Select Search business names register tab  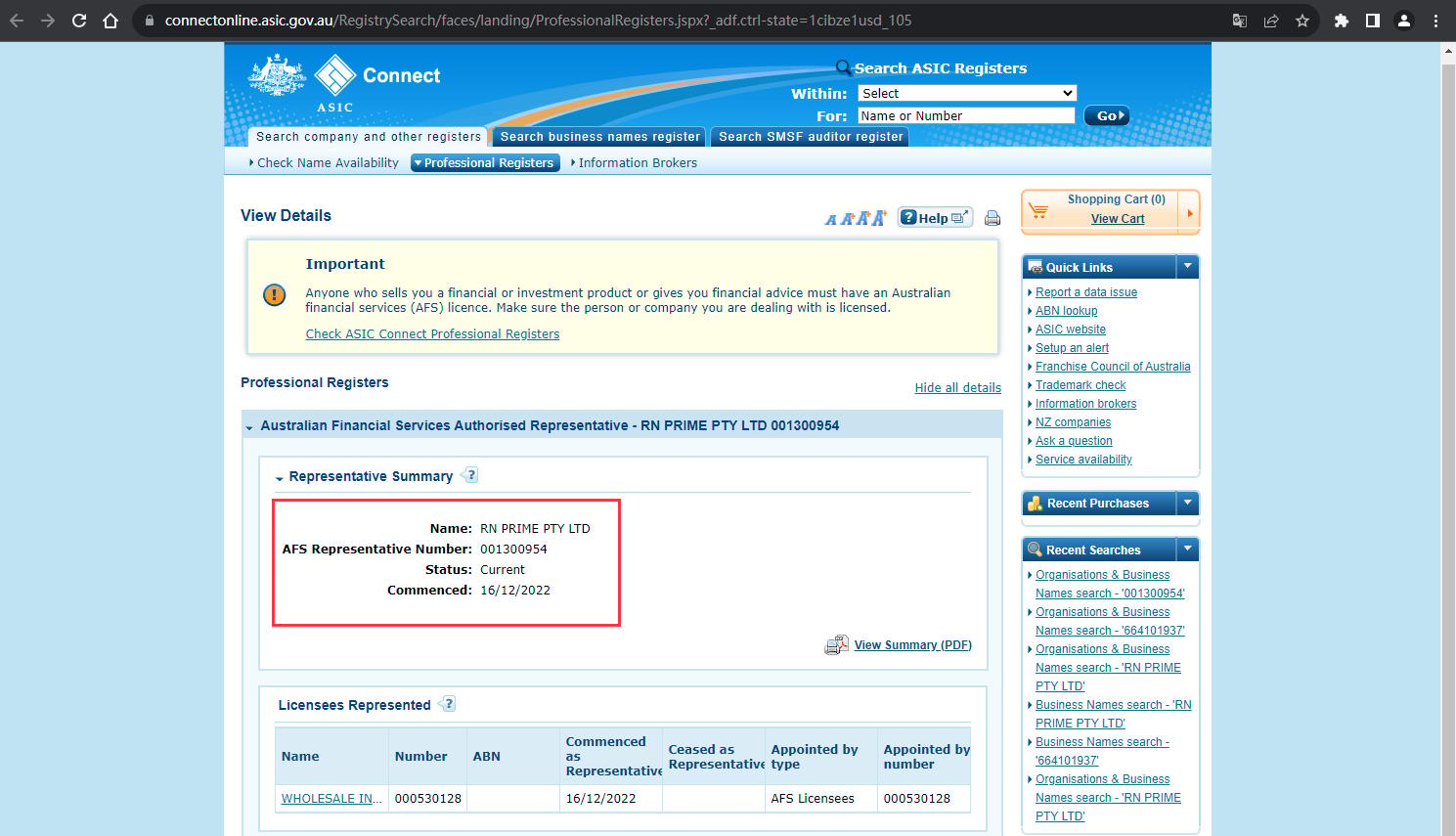pos(599,137)
